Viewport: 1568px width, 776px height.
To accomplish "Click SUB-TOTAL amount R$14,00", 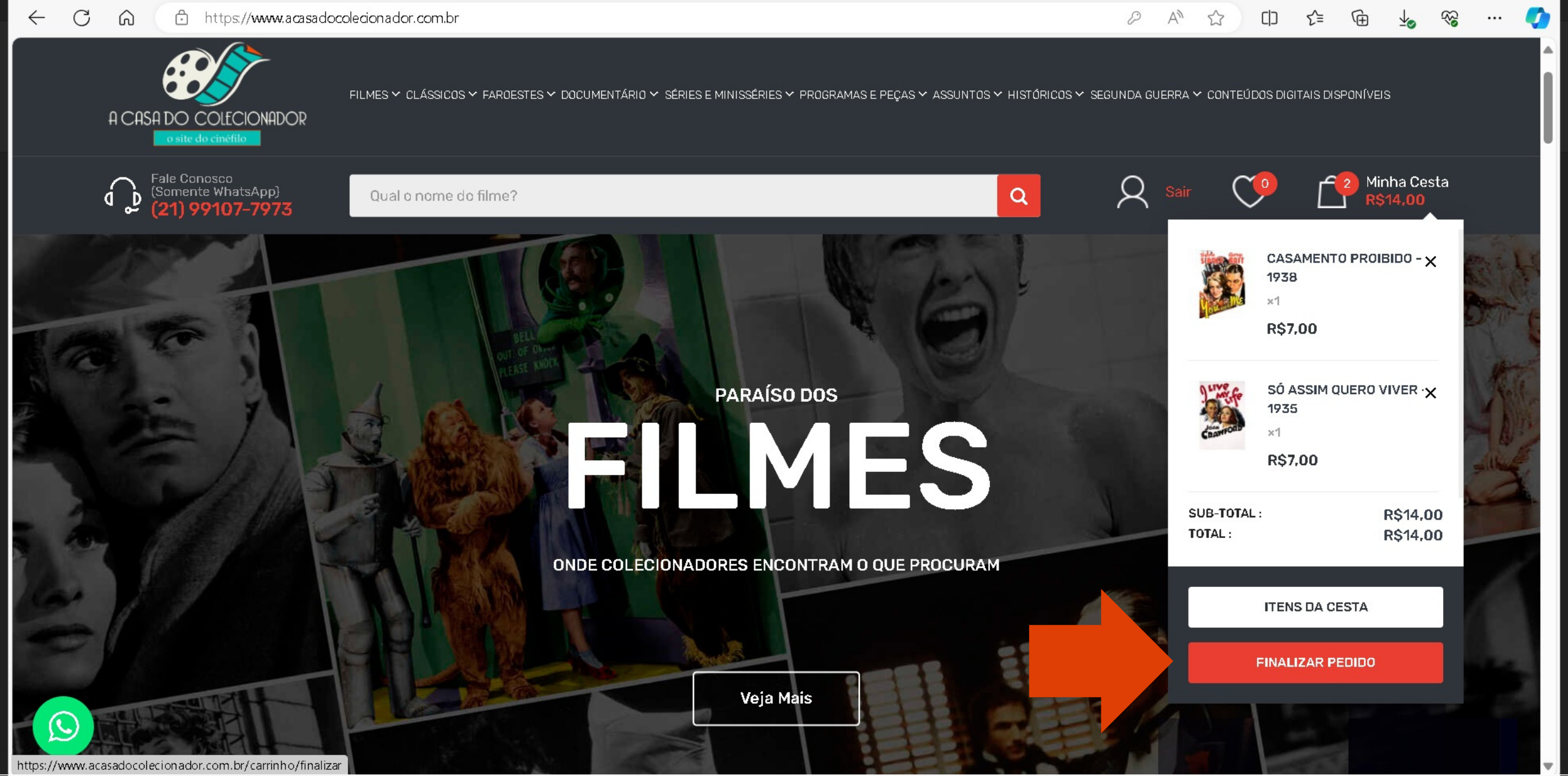I will point(1412,515).
